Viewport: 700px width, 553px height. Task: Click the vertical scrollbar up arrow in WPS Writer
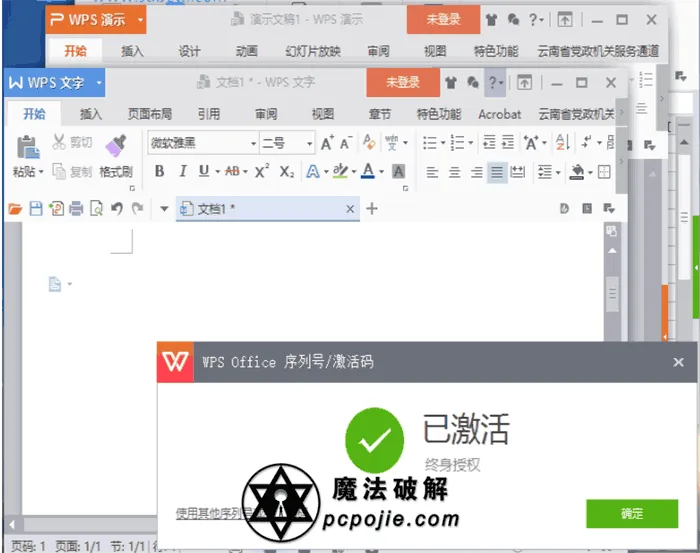(612, 250)
